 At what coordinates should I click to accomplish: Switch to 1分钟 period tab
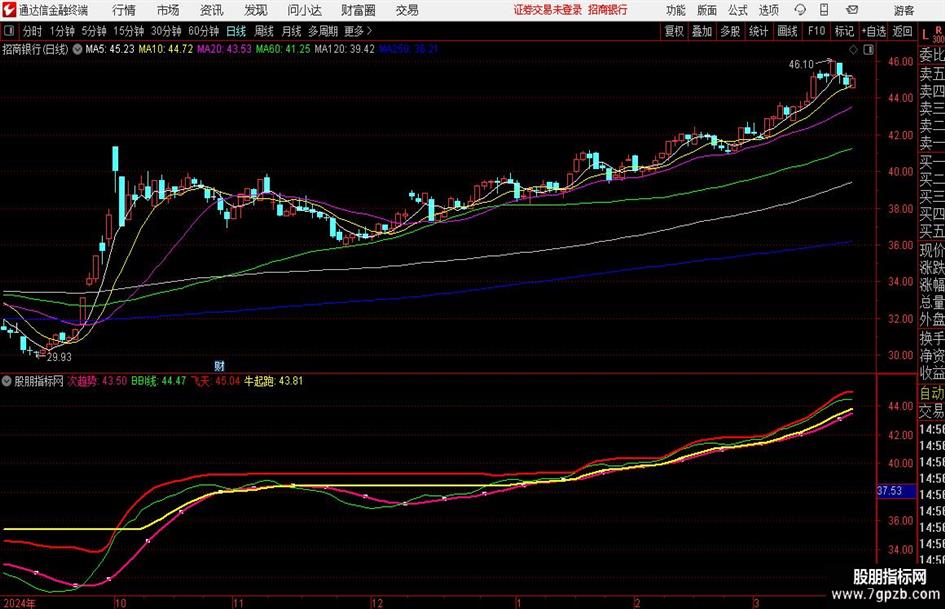click(x=62, y=31)
